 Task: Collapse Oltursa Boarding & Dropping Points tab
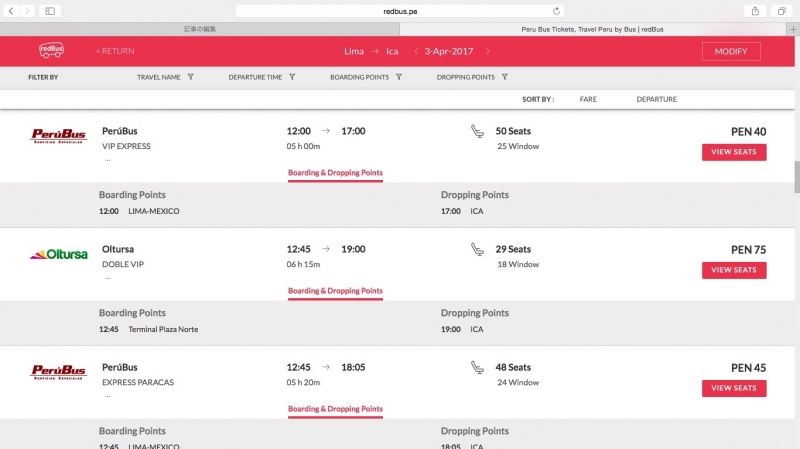pyautogui.click(x=335, y=291)
